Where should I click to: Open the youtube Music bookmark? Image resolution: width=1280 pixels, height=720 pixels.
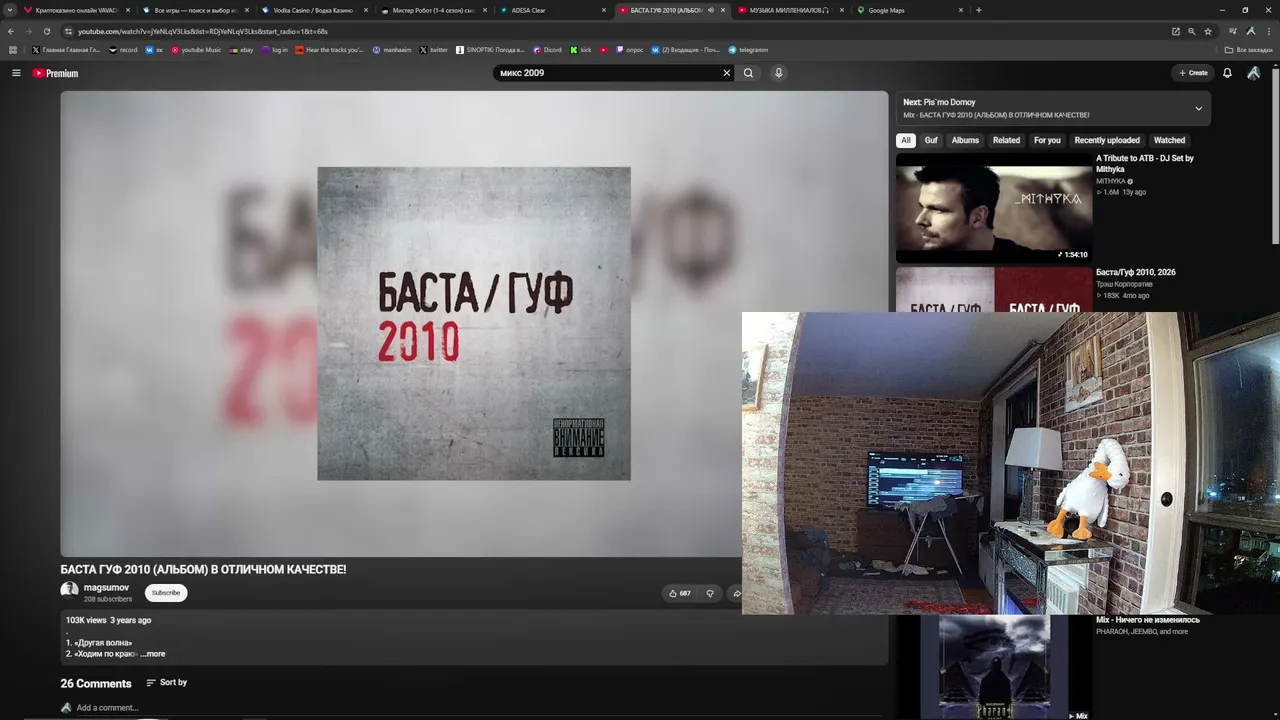pyautogui.click(x=196, y=49)
